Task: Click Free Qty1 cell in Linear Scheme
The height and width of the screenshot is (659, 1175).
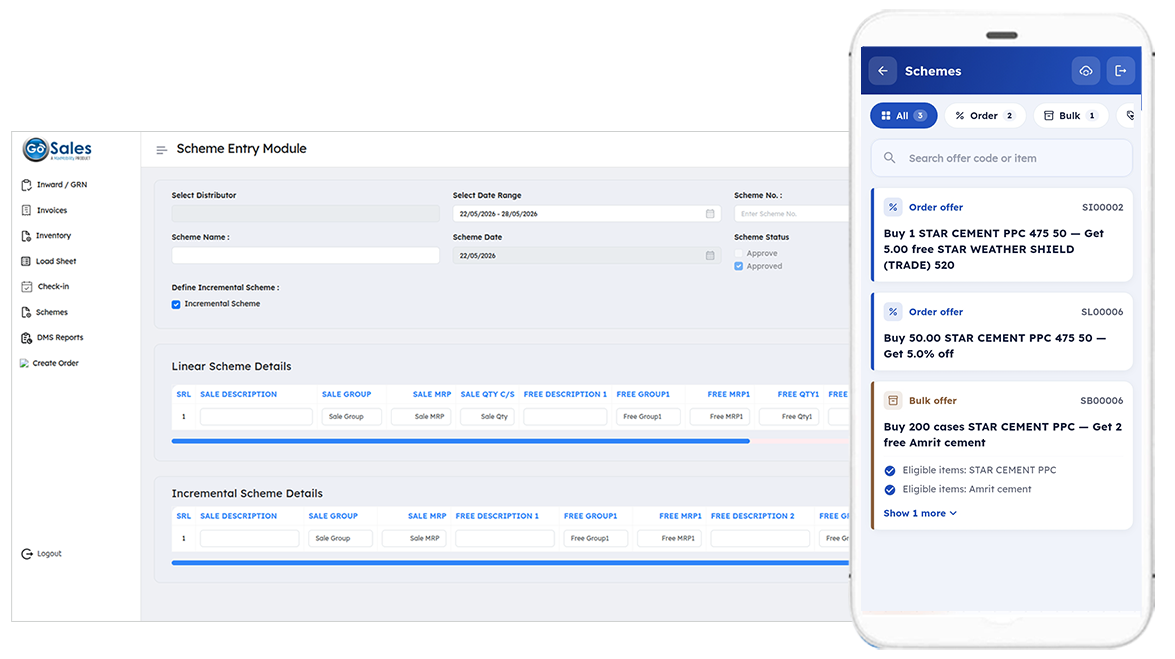Action: tap(790, 417)
